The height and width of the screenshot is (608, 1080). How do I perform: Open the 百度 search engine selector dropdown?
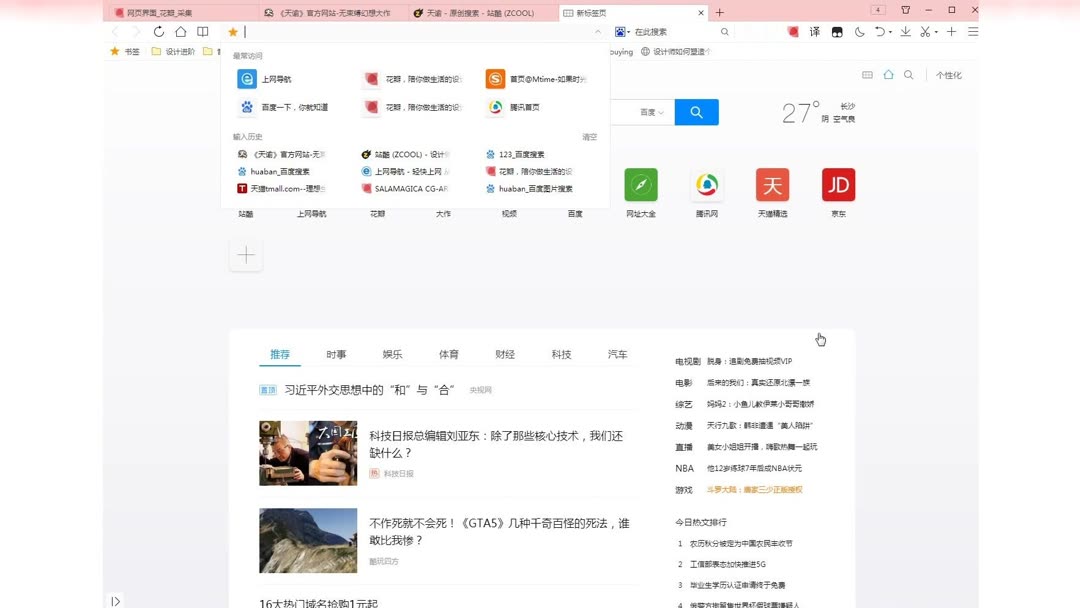(651, 112)
